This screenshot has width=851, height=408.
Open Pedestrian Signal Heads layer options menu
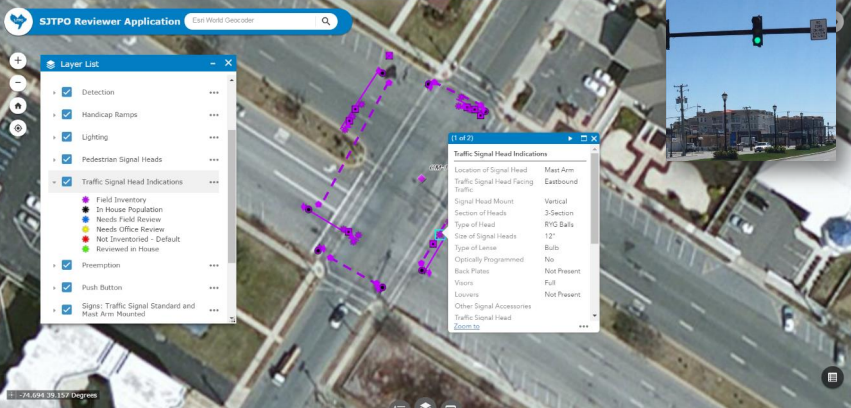(214, 160)
